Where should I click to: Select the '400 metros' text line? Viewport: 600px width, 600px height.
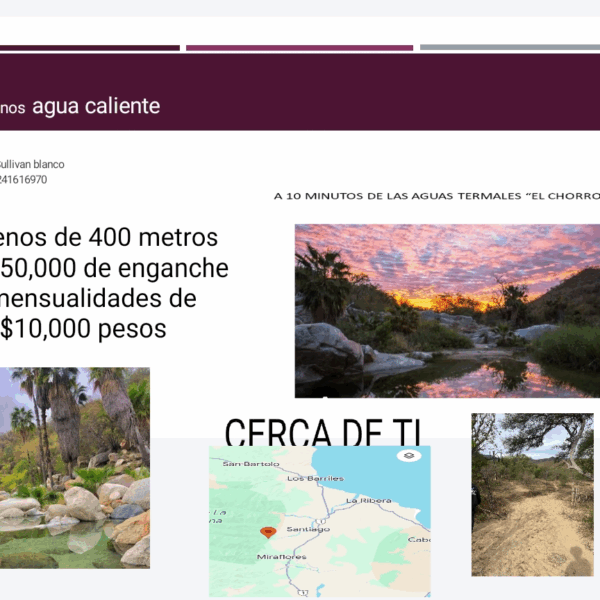tap(109, 238)
